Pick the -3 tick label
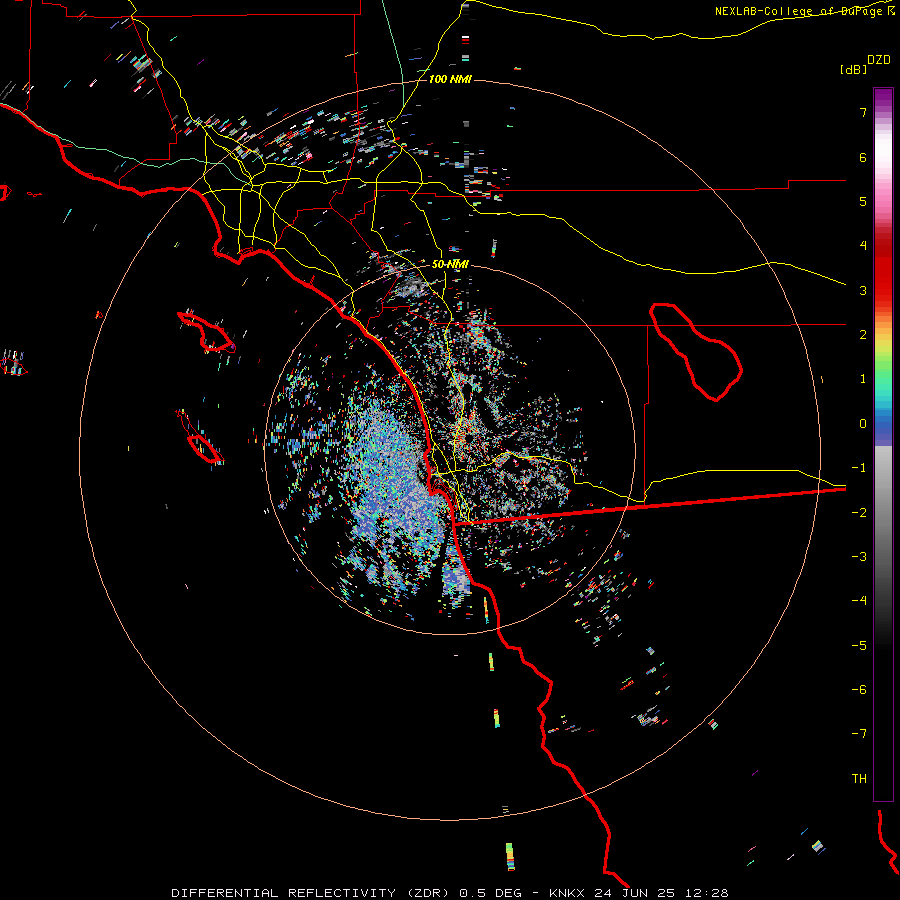The image size is (900, 900). 859,557
